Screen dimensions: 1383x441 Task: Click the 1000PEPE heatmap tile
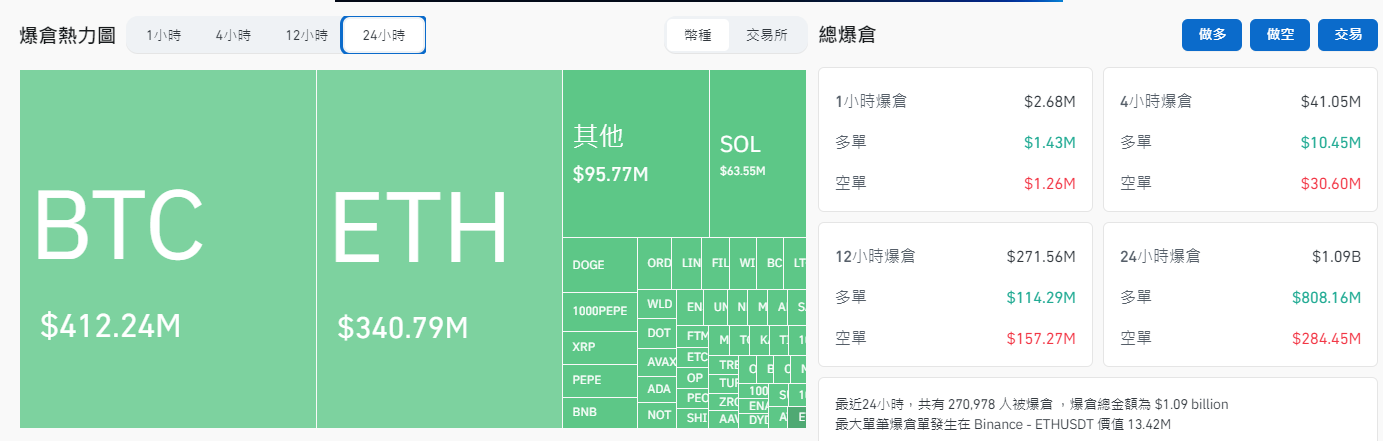(x=600, y=311)
